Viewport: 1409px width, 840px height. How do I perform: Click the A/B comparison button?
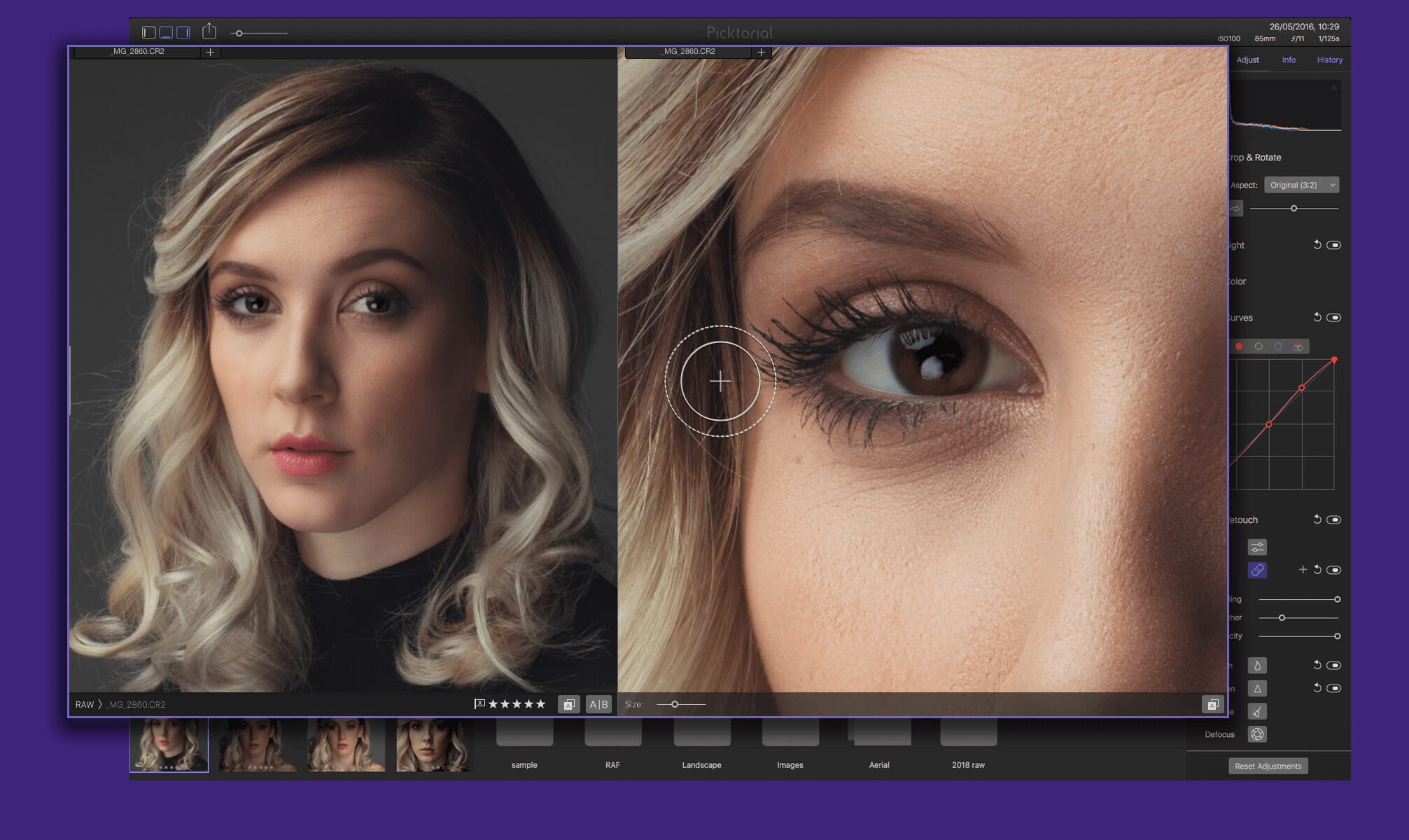[598, 704]
